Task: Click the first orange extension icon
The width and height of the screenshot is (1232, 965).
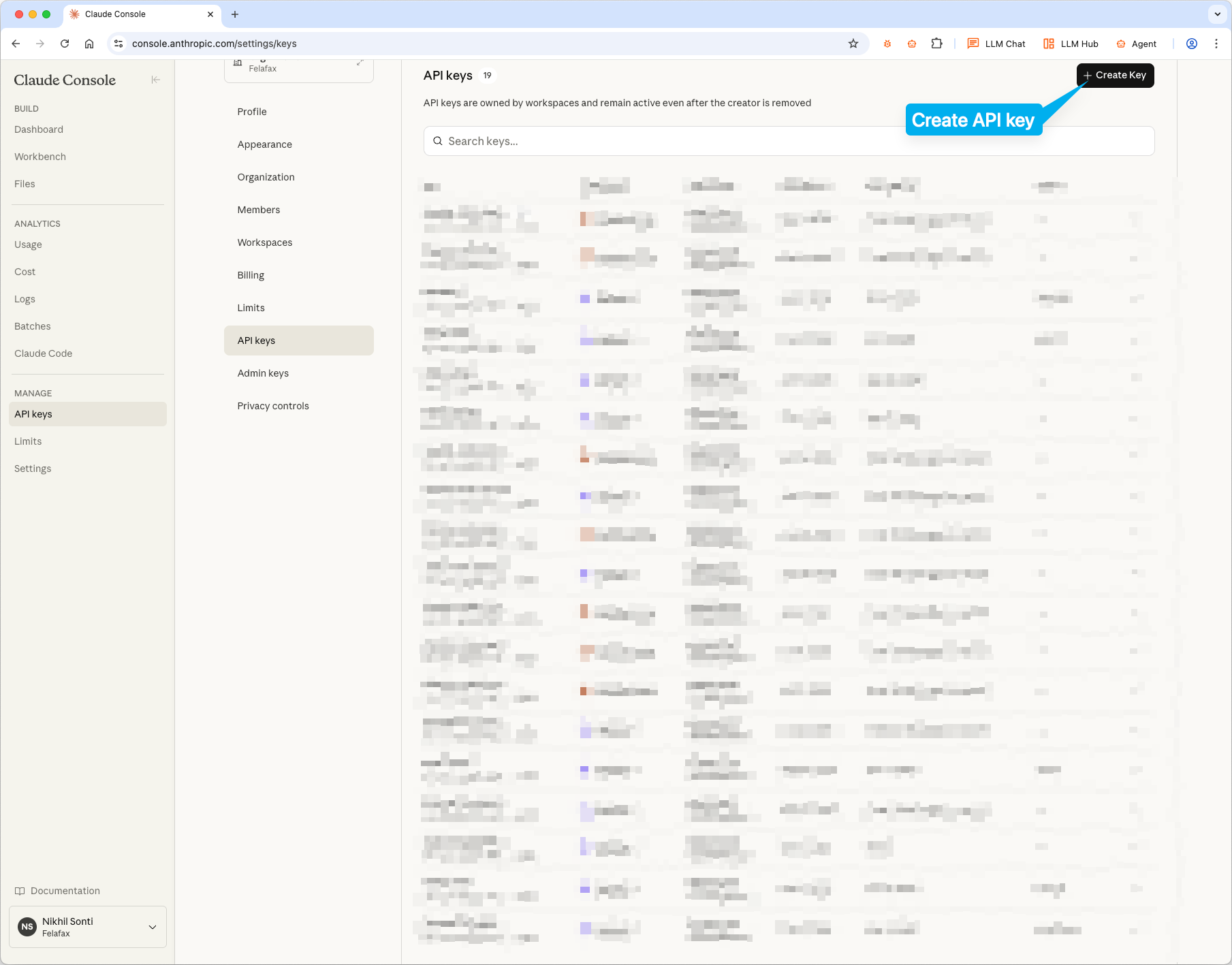Action: point(887,44)
